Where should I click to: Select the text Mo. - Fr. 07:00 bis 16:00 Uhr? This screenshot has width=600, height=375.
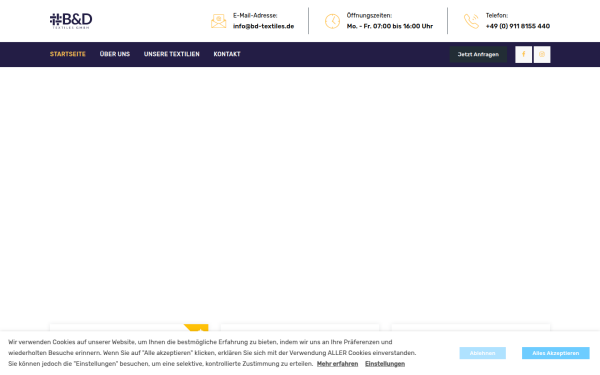coord(390,26)
